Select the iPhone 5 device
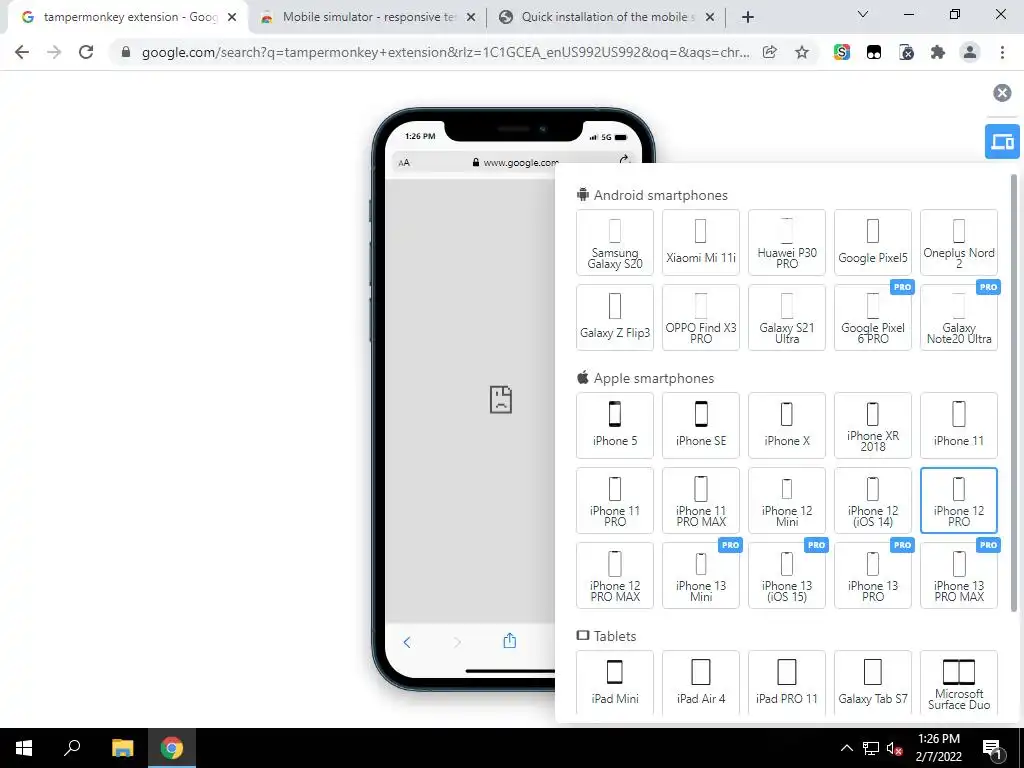Image resolution: width=1024 pixels, height=768 pixels. coord(615,425)
